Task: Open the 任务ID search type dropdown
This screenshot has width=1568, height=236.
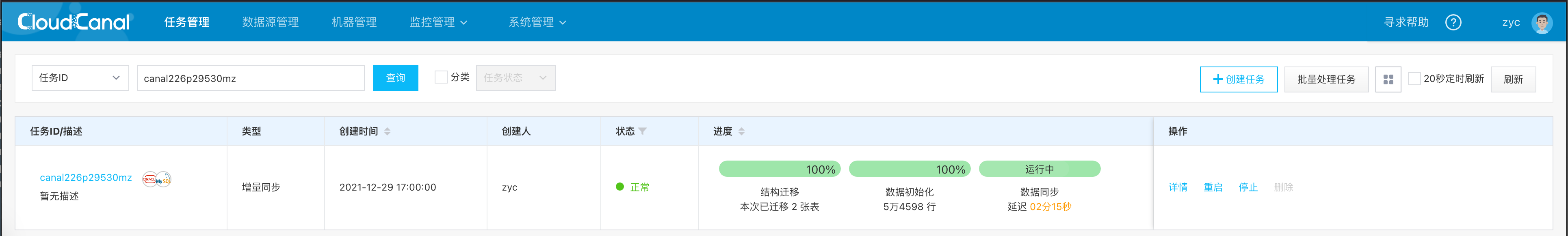Action: (80, 78)
